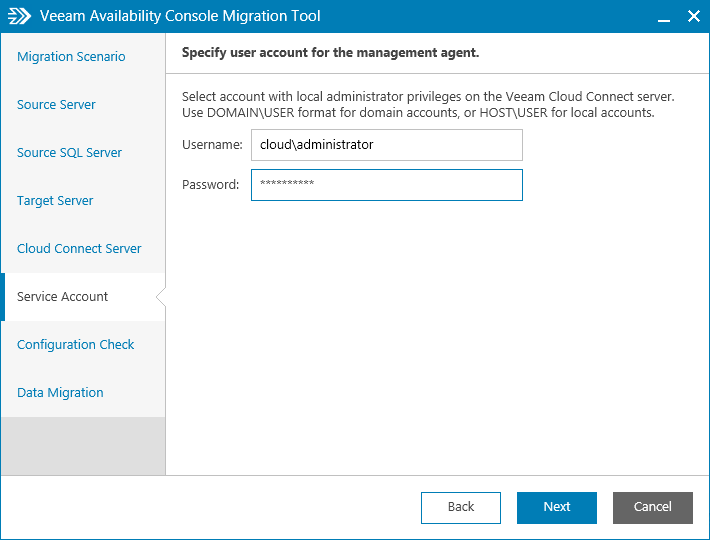710x540 pixels.
Task: Click the Username label
Action: pos(212,145)
